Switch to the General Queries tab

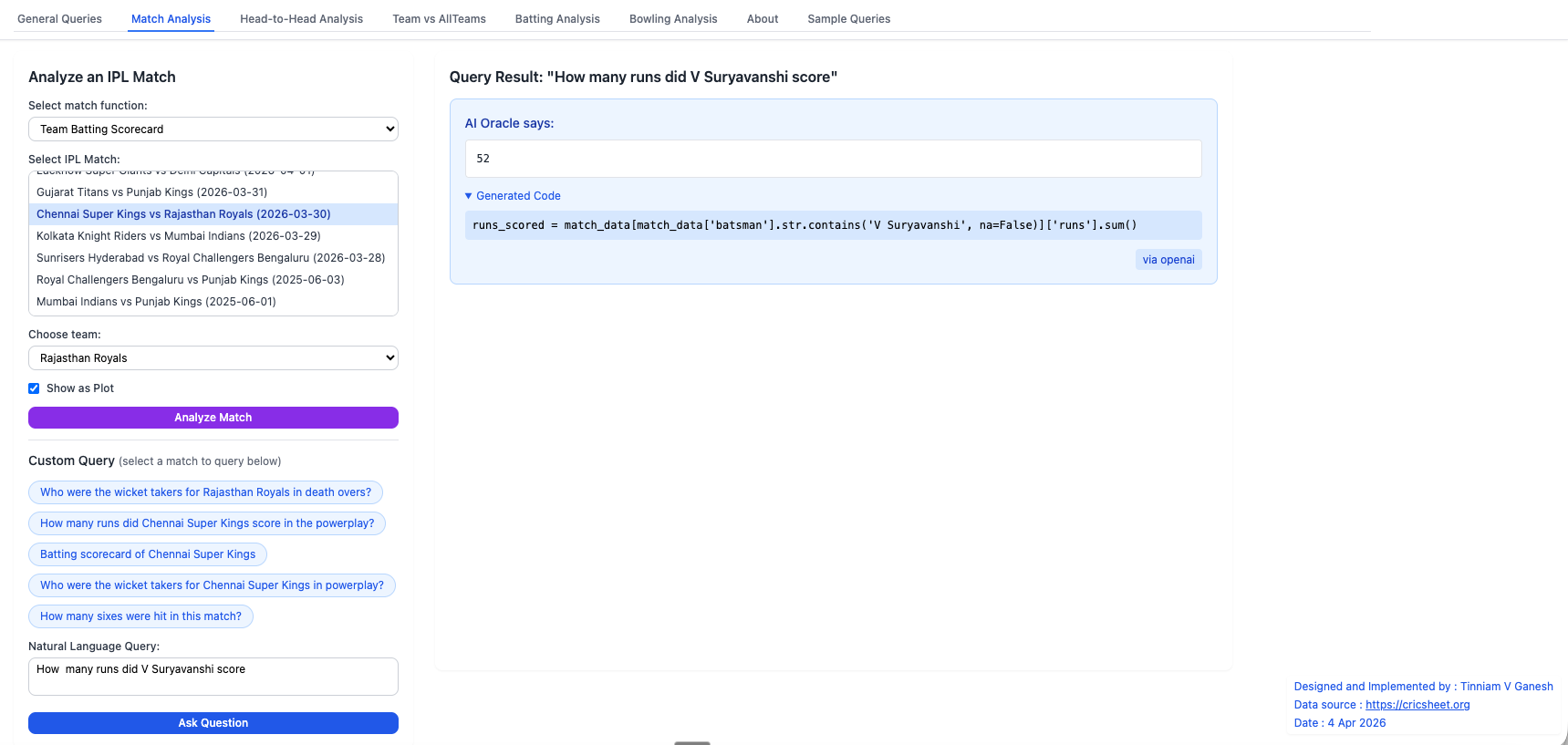tap(59, 19)
